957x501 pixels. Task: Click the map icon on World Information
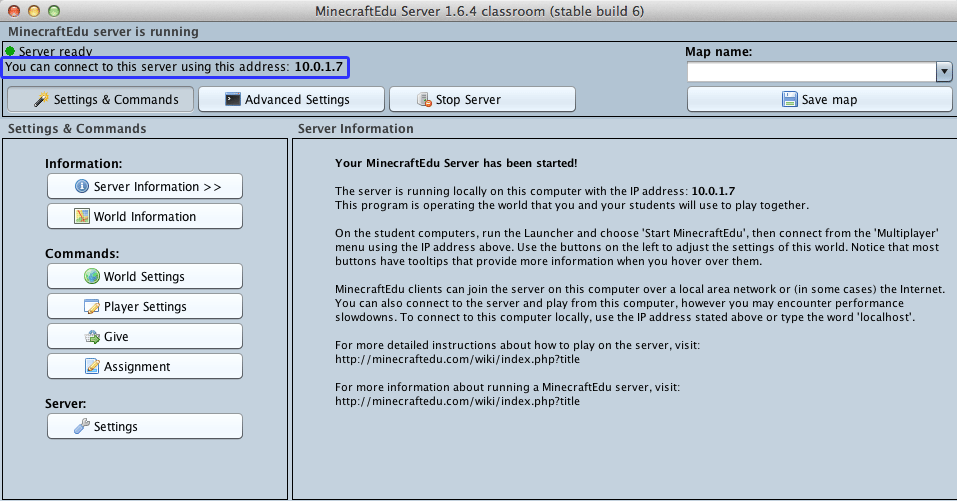(82, 216)
